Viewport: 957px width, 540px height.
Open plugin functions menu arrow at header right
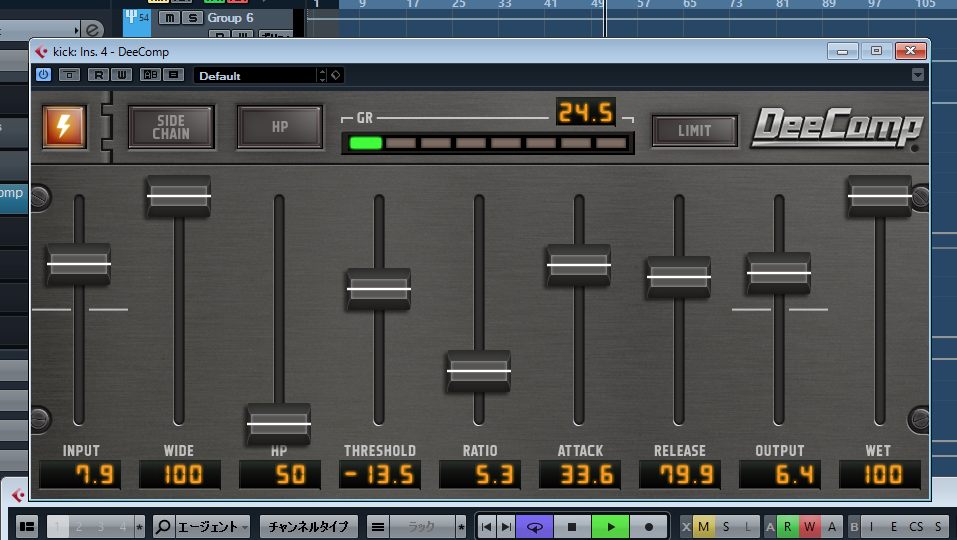click(x=917, y=74)
